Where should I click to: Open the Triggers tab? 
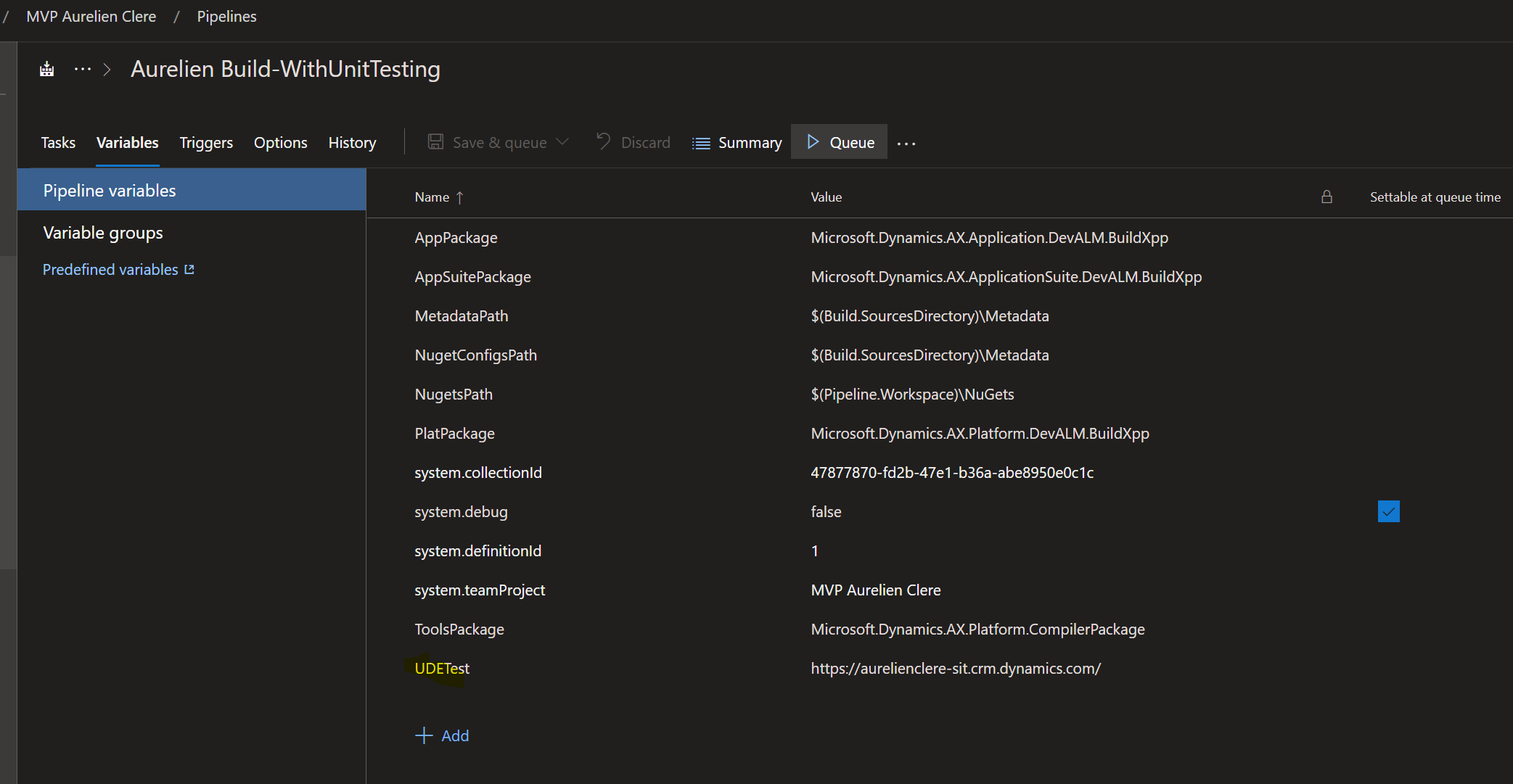(x=206, y=143)
